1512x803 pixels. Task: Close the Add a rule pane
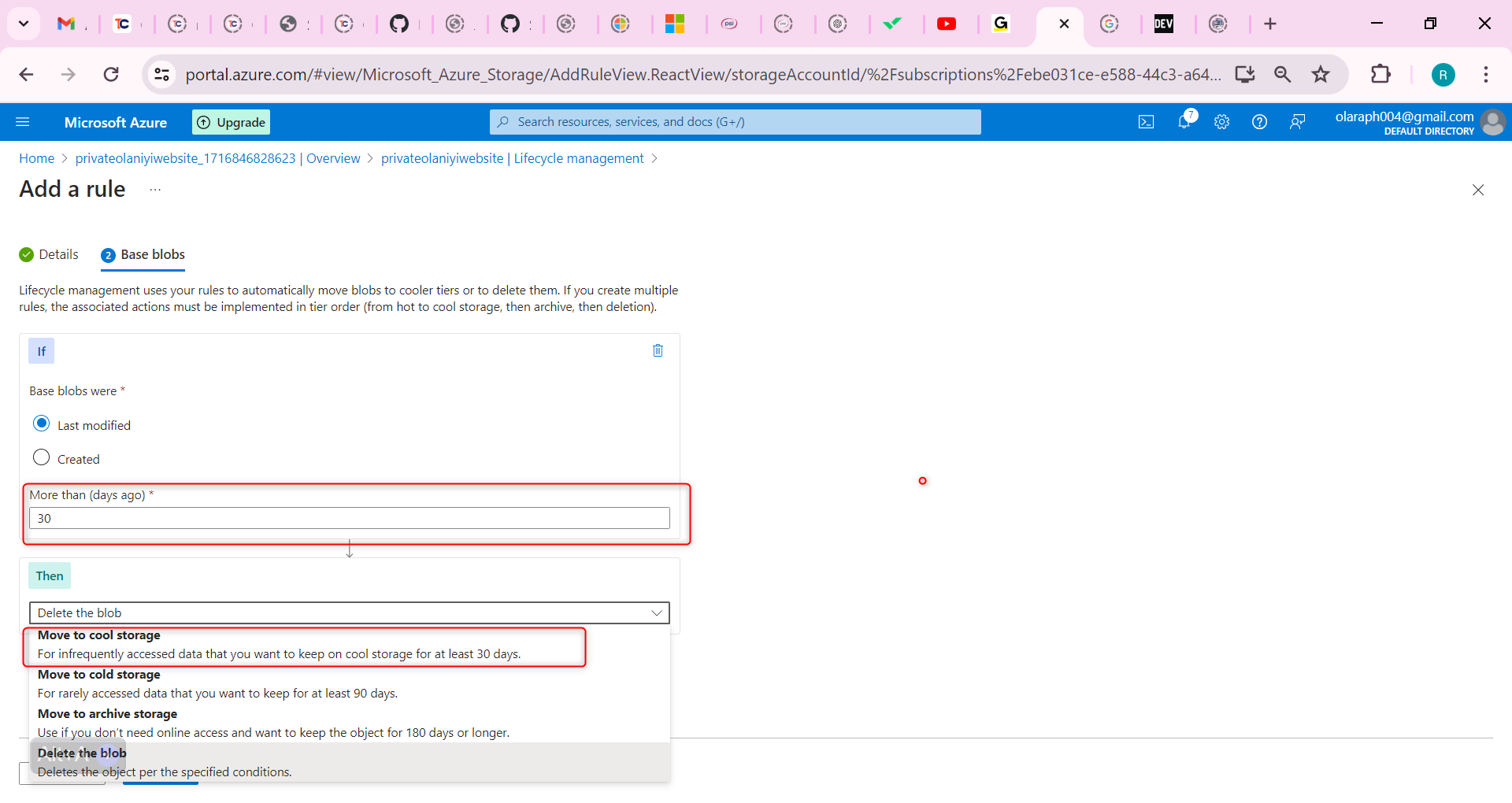[1478, 190]
